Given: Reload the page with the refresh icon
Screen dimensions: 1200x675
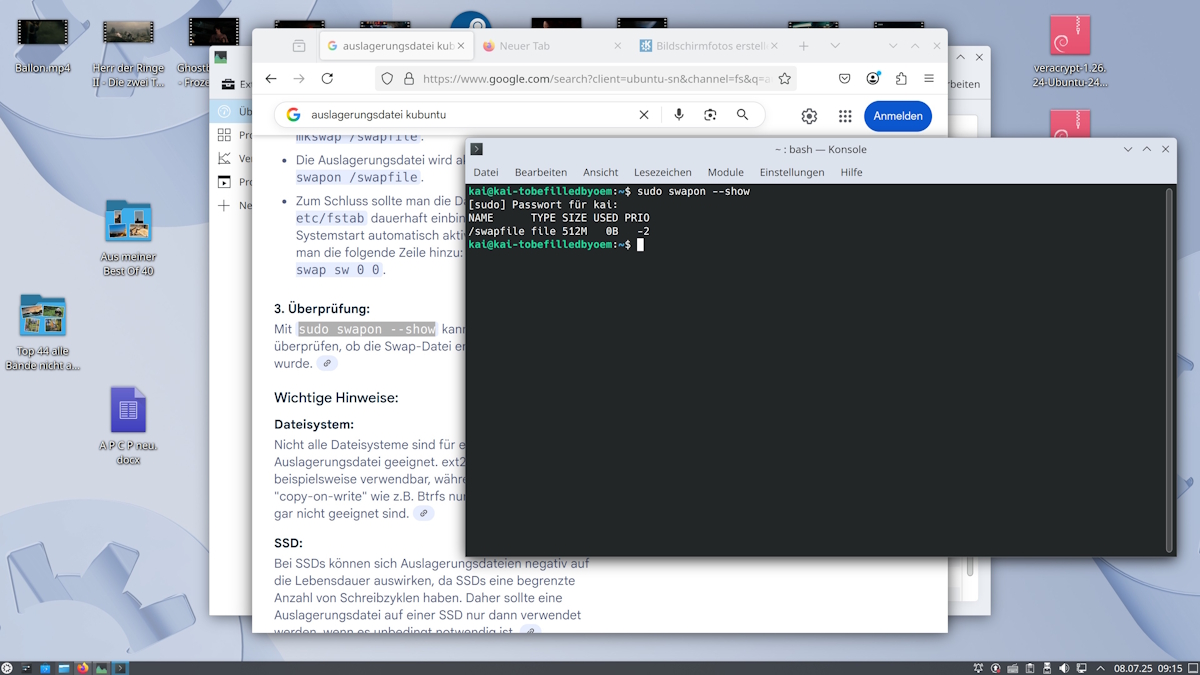Looking at the screenshot, I should [327, 78].
